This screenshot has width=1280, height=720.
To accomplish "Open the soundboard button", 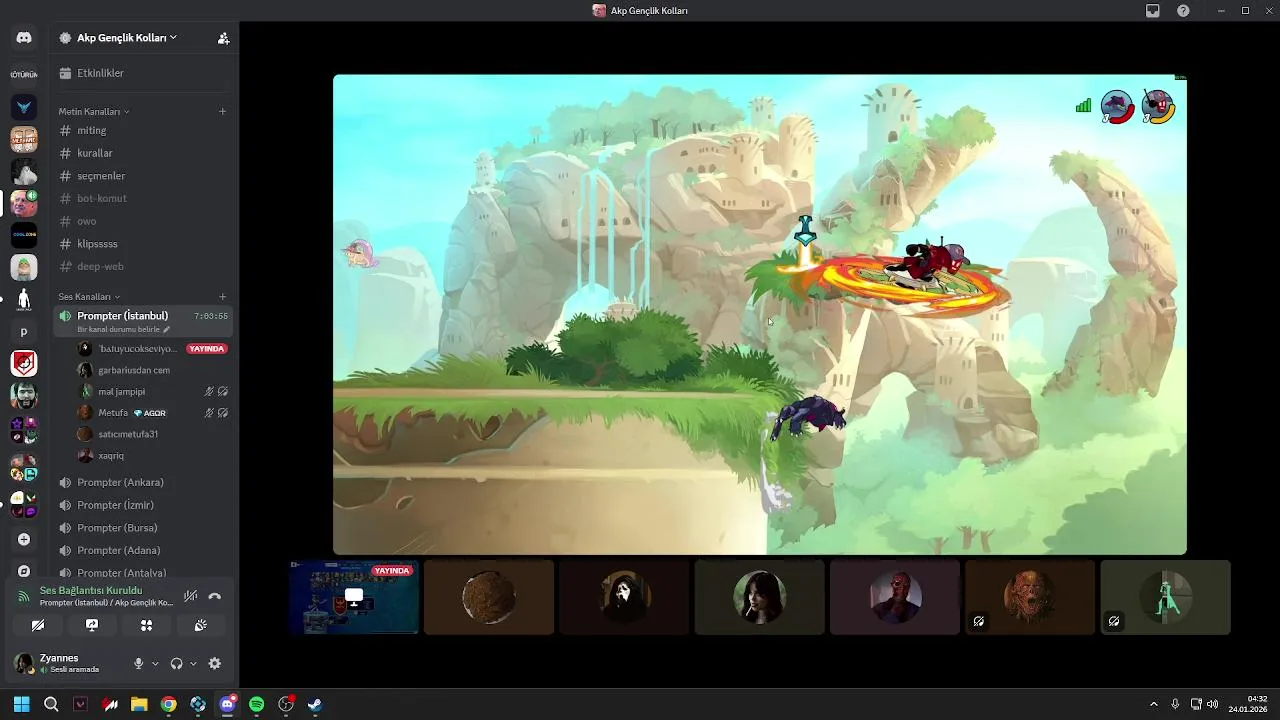I will [200, 625].
